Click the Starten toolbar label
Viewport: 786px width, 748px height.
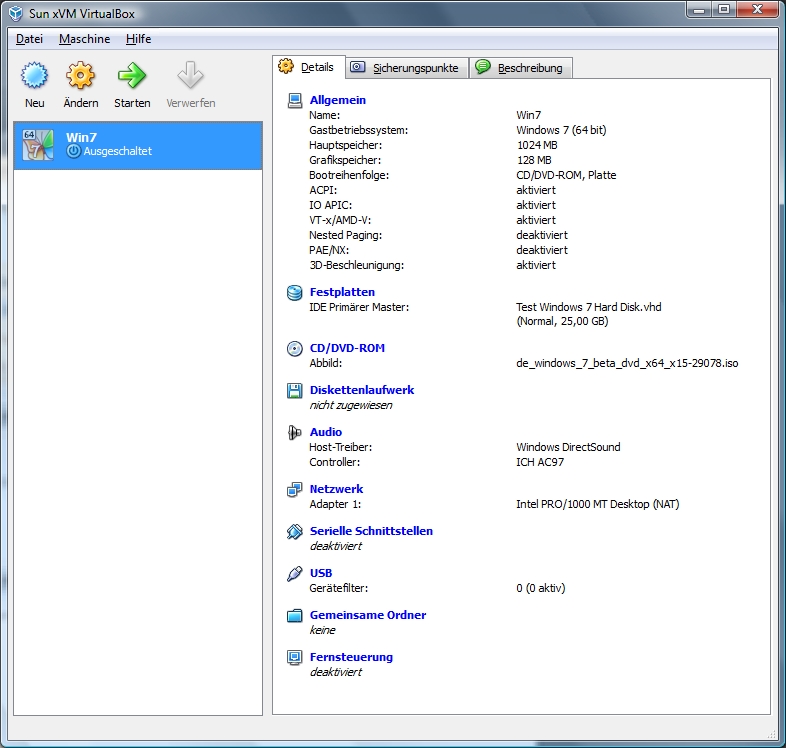tap(132, 103)
